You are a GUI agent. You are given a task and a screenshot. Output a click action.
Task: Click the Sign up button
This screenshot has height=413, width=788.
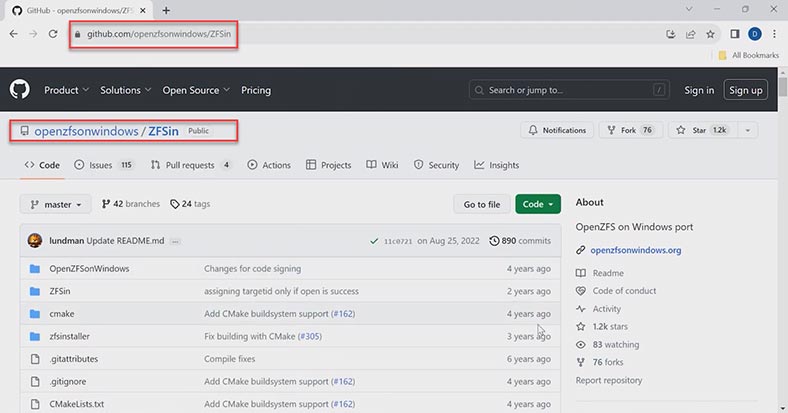coord(745,90)
